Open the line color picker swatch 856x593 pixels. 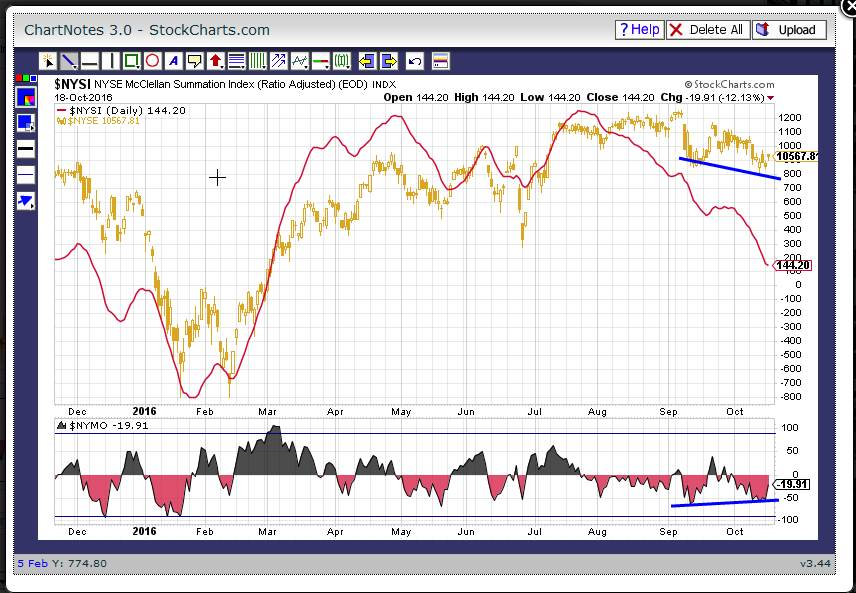click(x=26, y=97)
